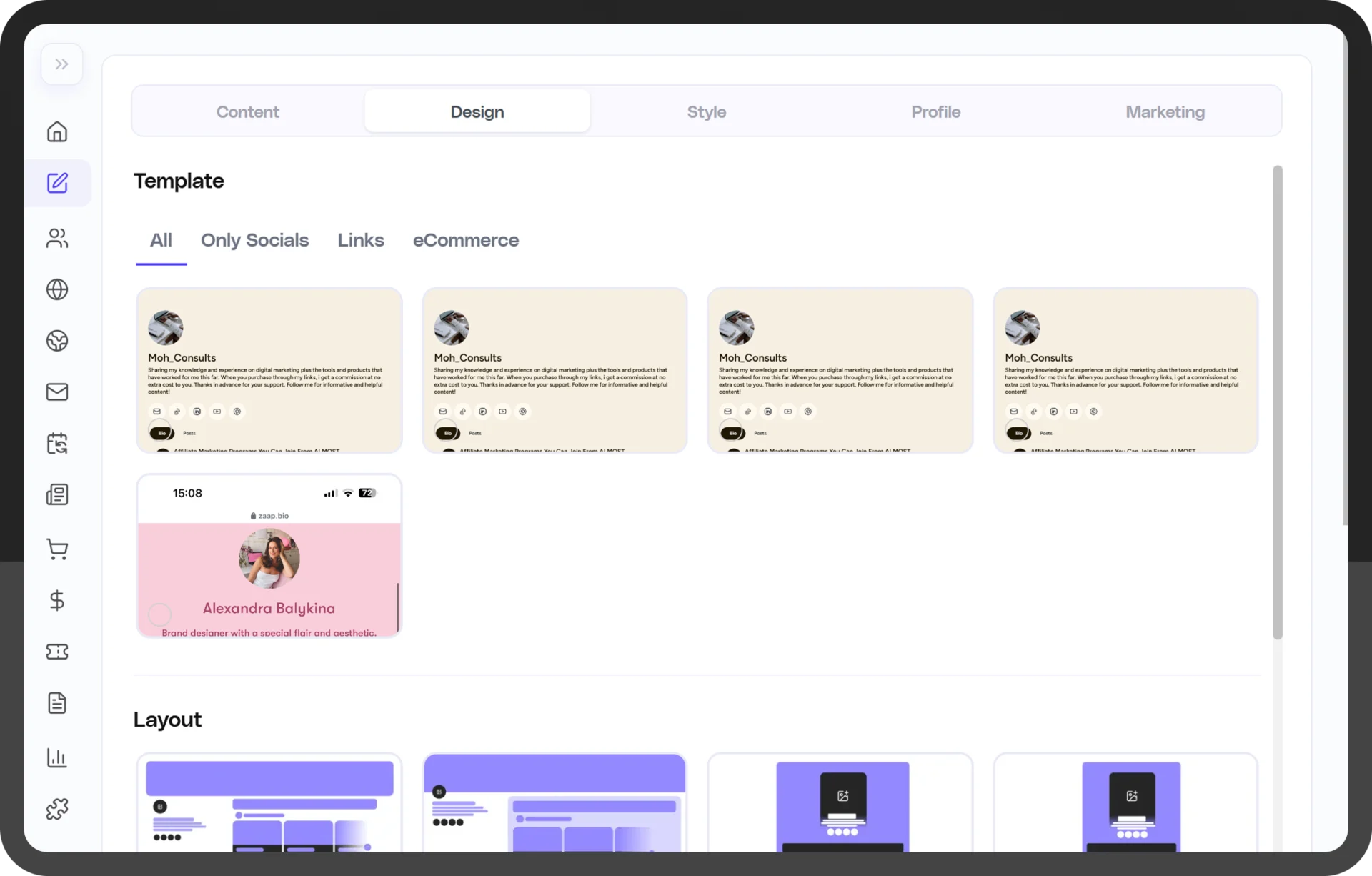Expand the sidebar with double chevron
Viewport: 1372px width, 876px height.
point(61,64)
